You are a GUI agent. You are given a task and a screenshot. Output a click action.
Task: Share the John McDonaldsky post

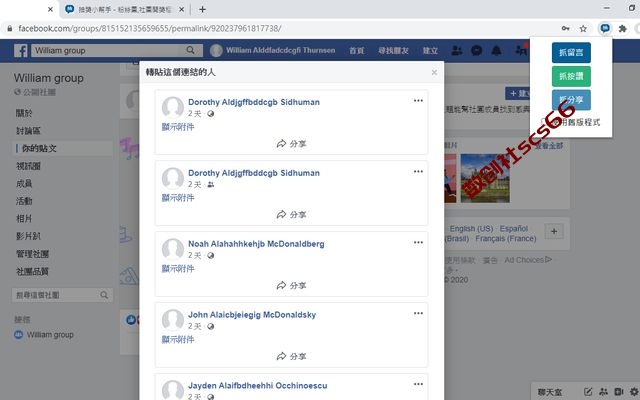coord(291,356)
